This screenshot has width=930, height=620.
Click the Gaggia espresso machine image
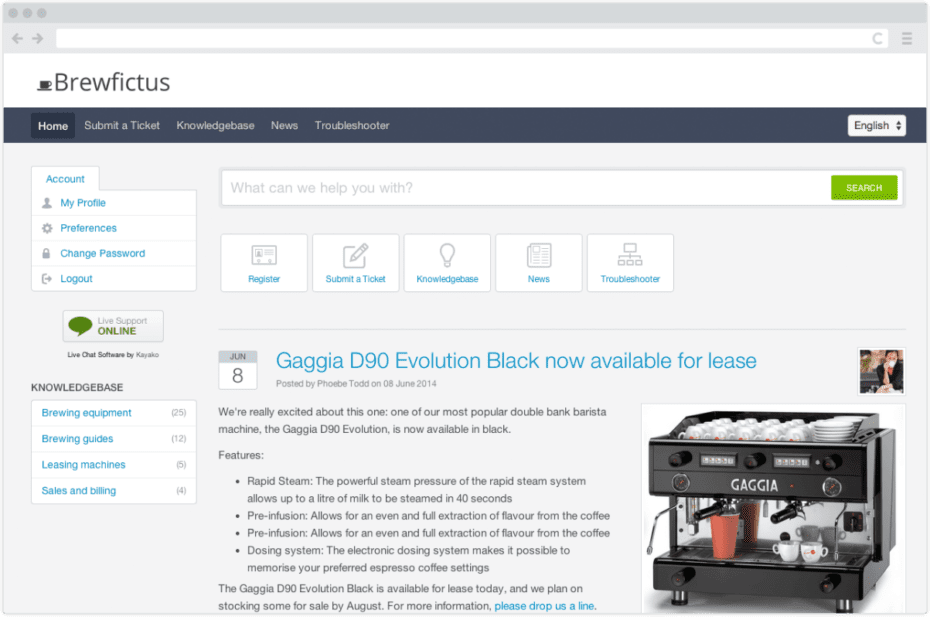click(773, 509)
